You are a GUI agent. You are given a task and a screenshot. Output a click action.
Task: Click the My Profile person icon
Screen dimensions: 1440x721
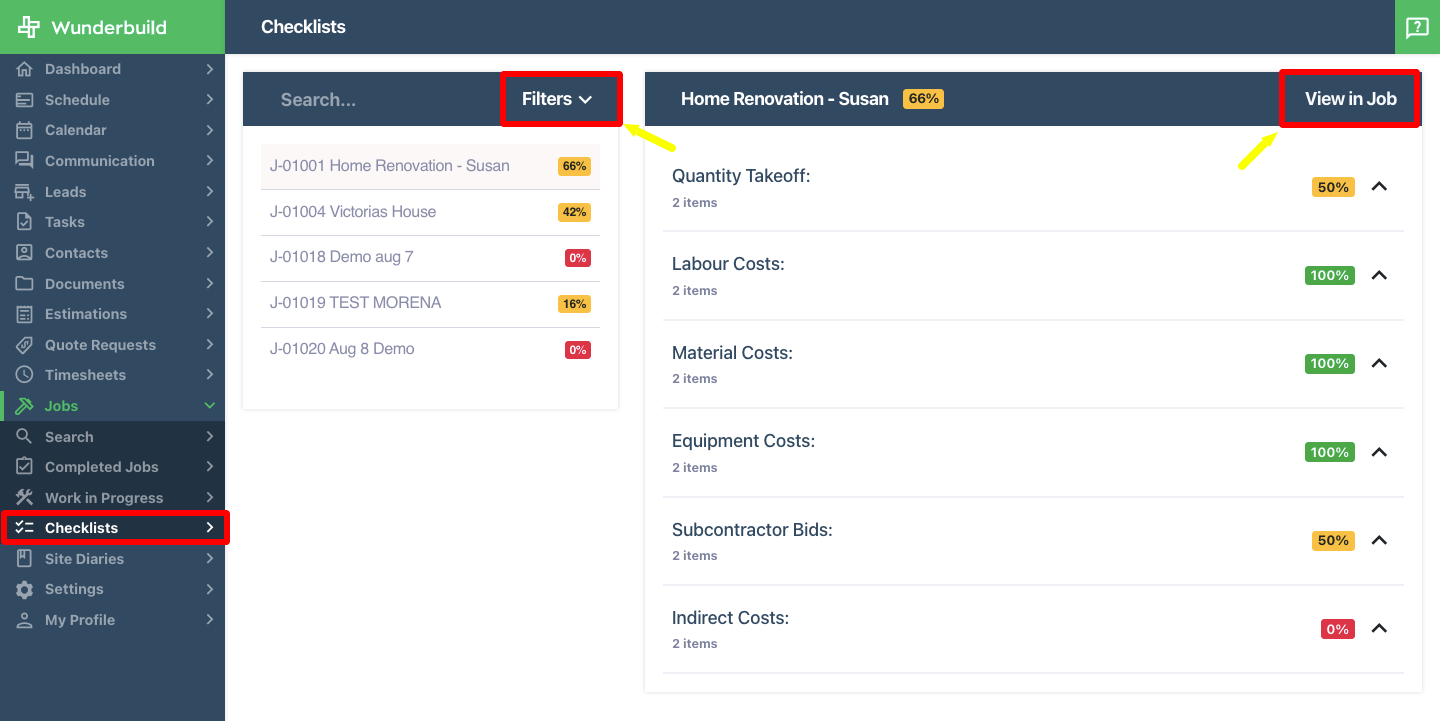(x=25, y=620)
